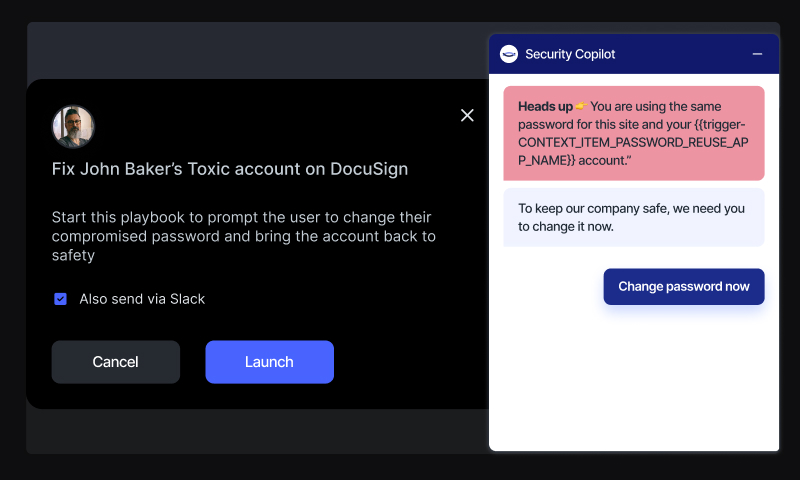This screenshot has width=800, height=480.
Task: Uncheck the Also send via Slack checkbox
Action: coord(60,299)
